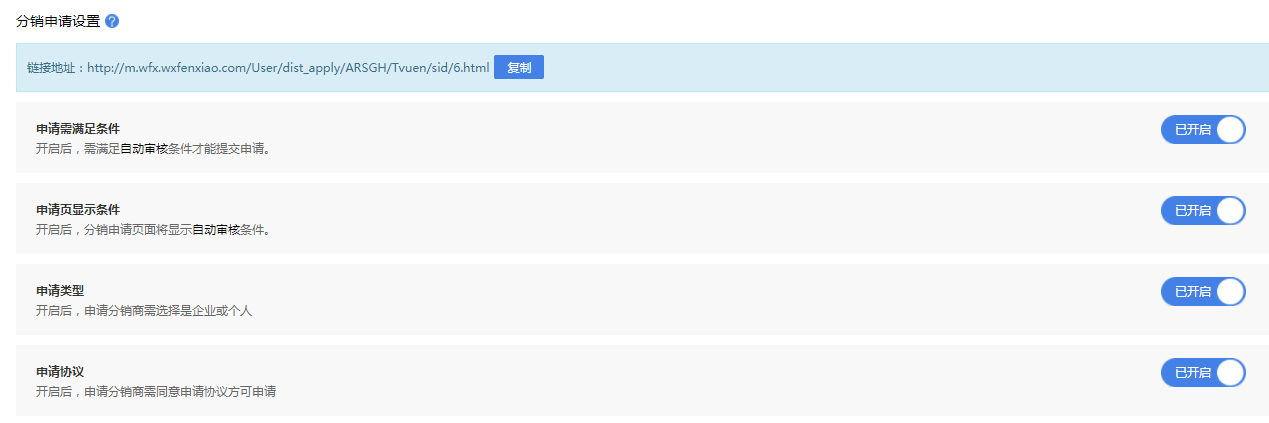Viewport: 1269px width, 423px height.
Task: Switch off the 申请协议 toggle
Action: (x=1202, y=372)
